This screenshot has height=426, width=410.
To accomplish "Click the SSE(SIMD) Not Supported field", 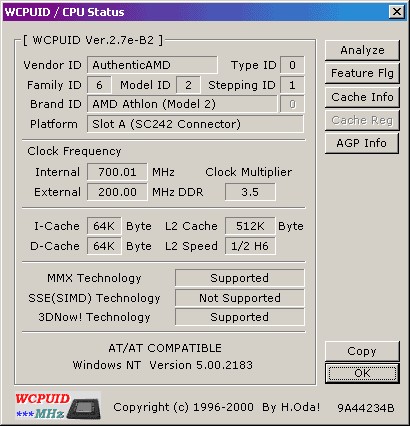I will pos(239,298).
